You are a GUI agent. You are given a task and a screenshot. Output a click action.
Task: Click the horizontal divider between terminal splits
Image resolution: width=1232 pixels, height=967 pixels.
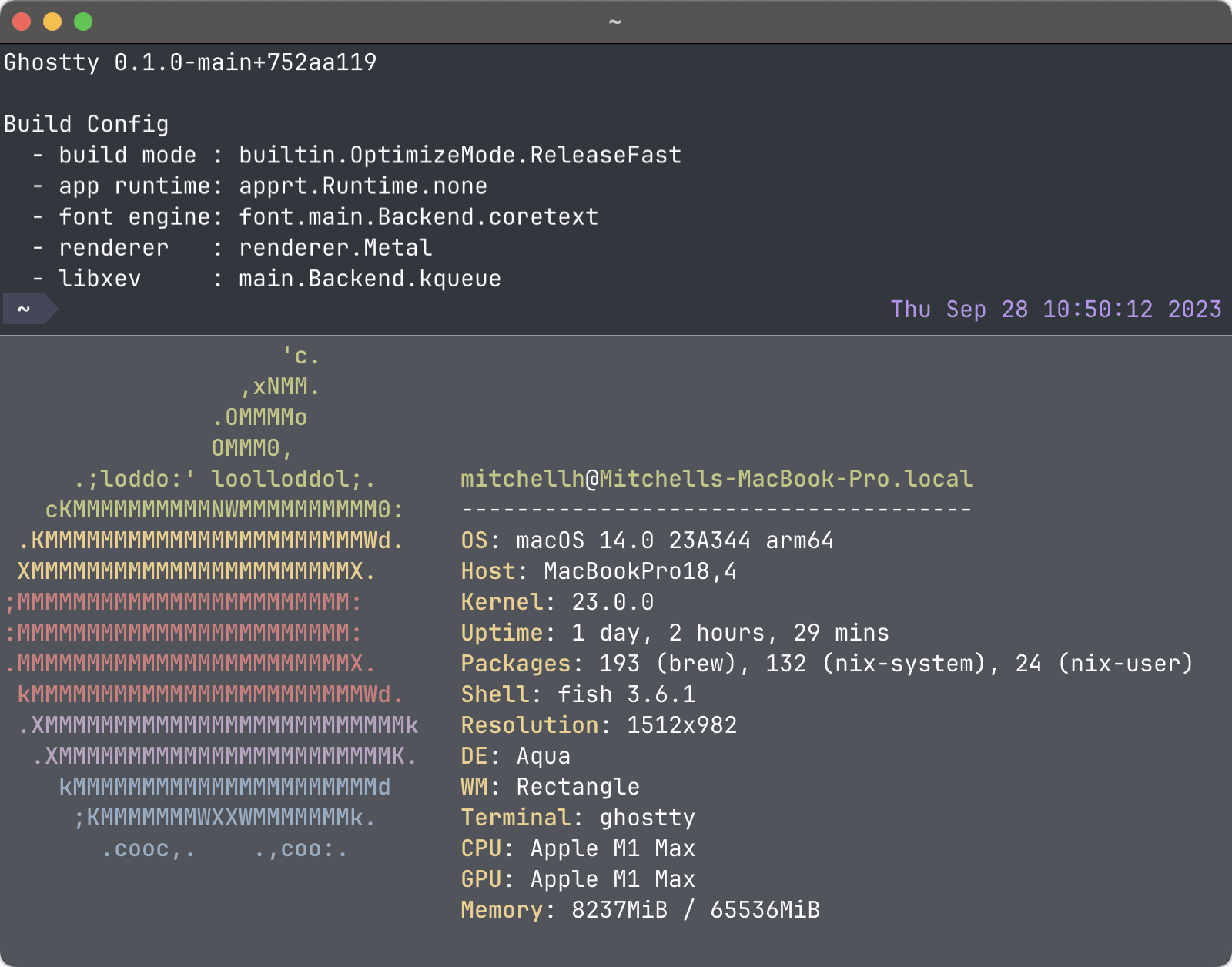click(x=616, y=336)
